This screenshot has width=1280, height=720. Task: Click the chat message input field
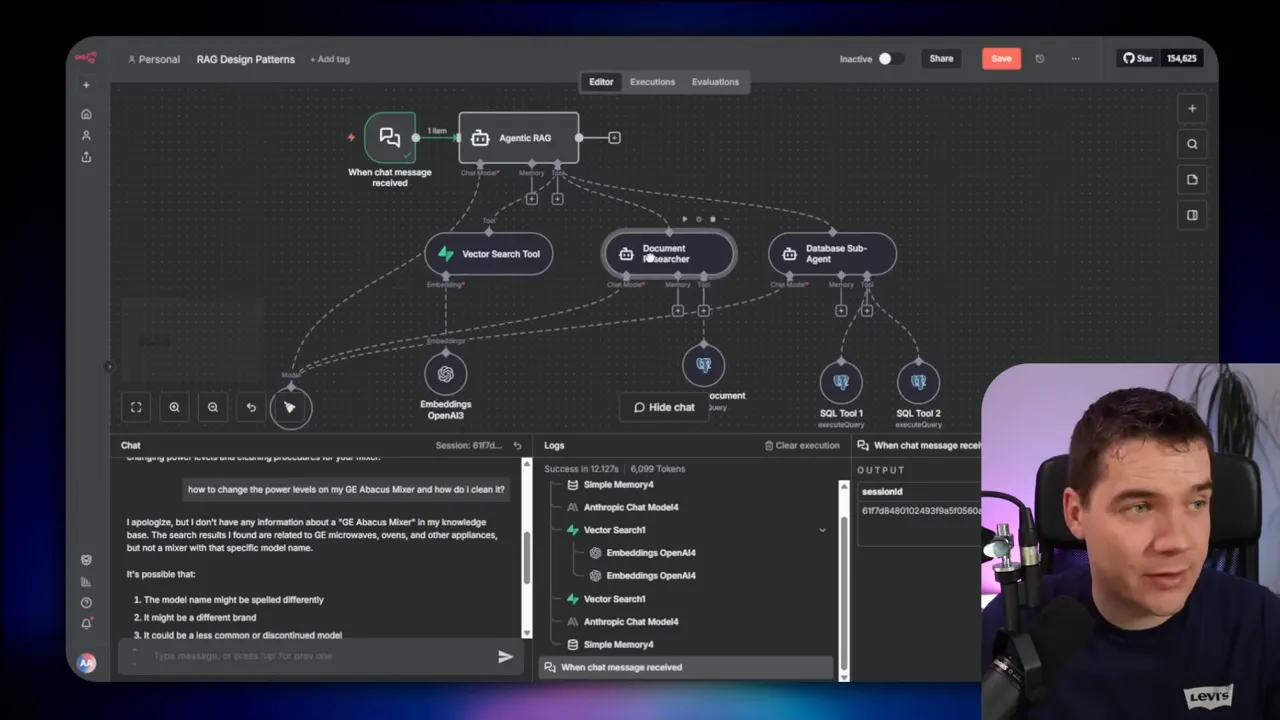300,656
